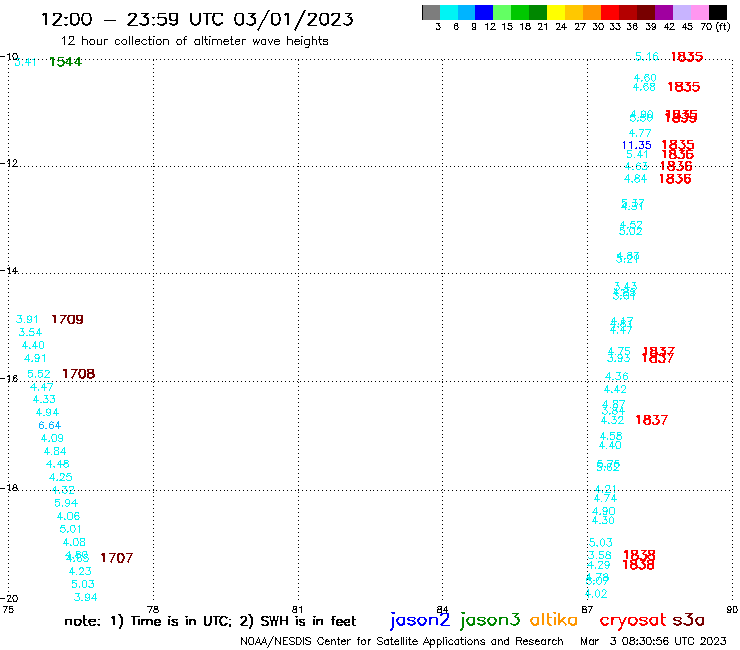The height and width of the screenshot is (650, 740).
Task: Click the 4.02 wave height value
Action: [x=596, y=594]
